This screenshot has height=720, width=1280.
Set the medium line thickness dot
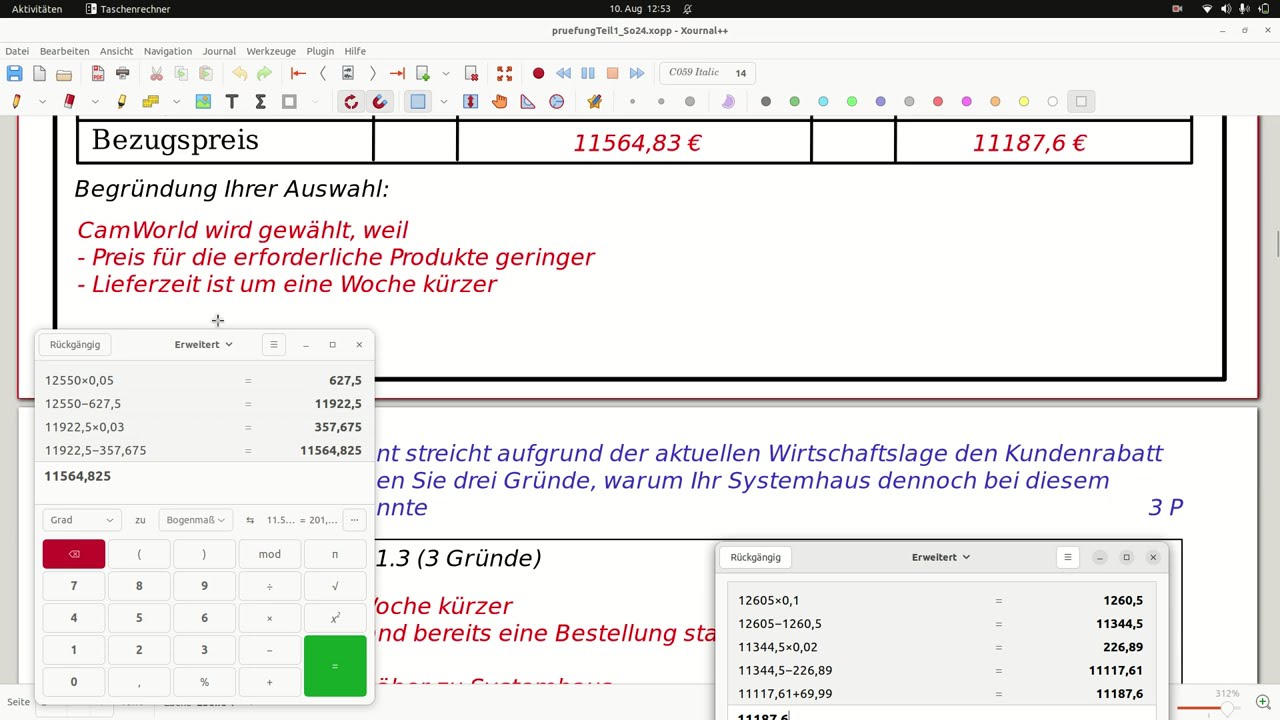point(661,101)
